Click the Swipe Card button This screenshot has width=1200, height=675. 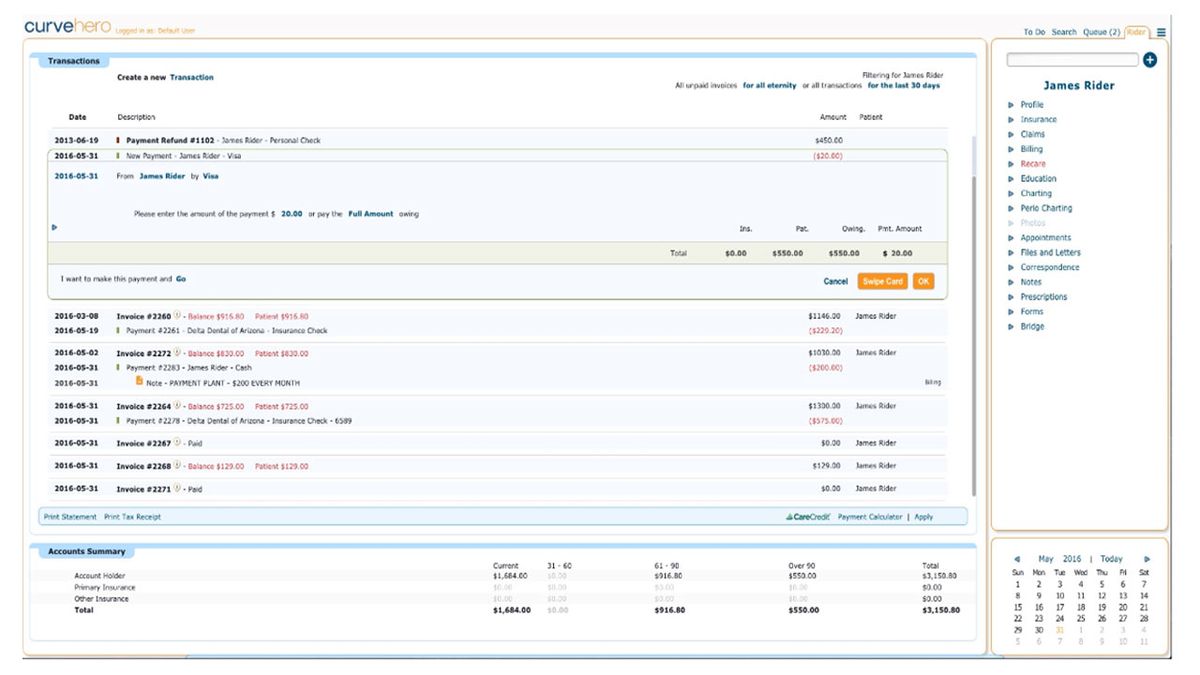(x=881, y=281)
